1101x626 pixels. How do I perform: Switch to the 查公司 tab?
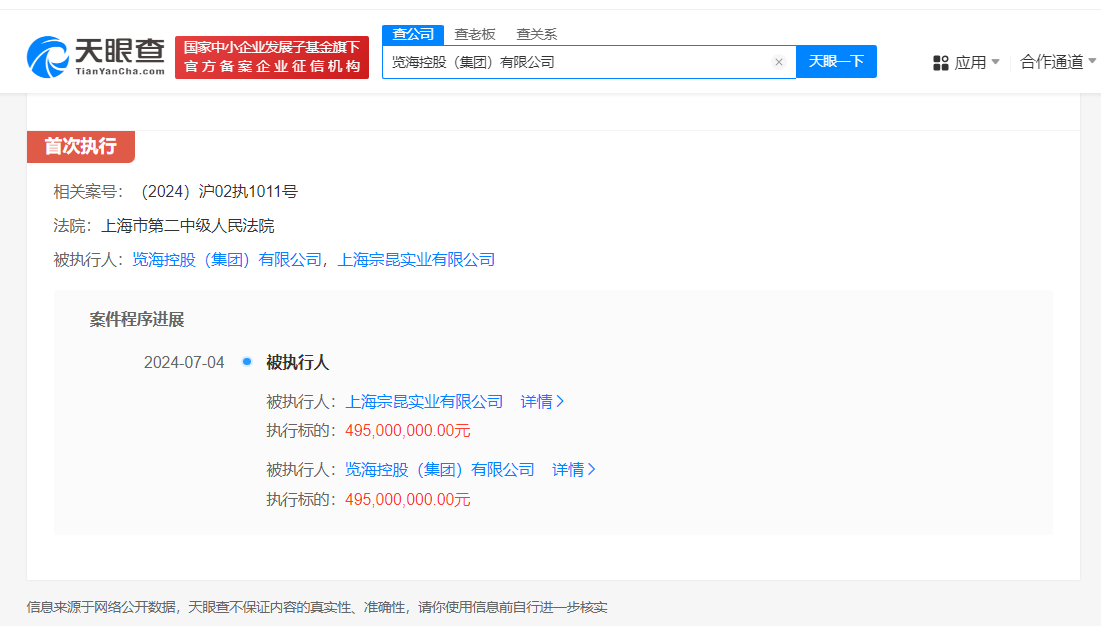point(413,34)
